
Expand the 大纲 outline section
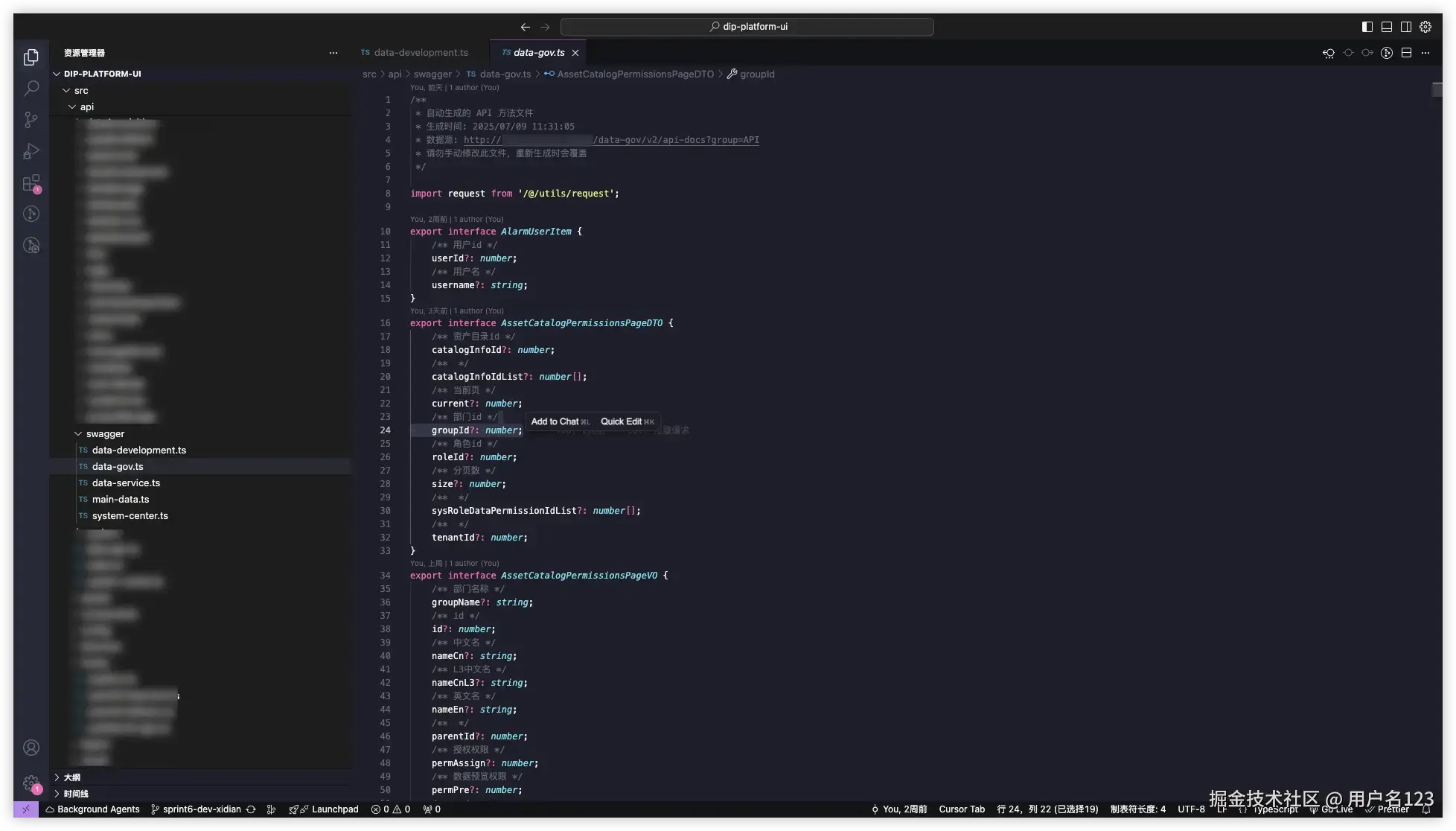click(72, 777)
